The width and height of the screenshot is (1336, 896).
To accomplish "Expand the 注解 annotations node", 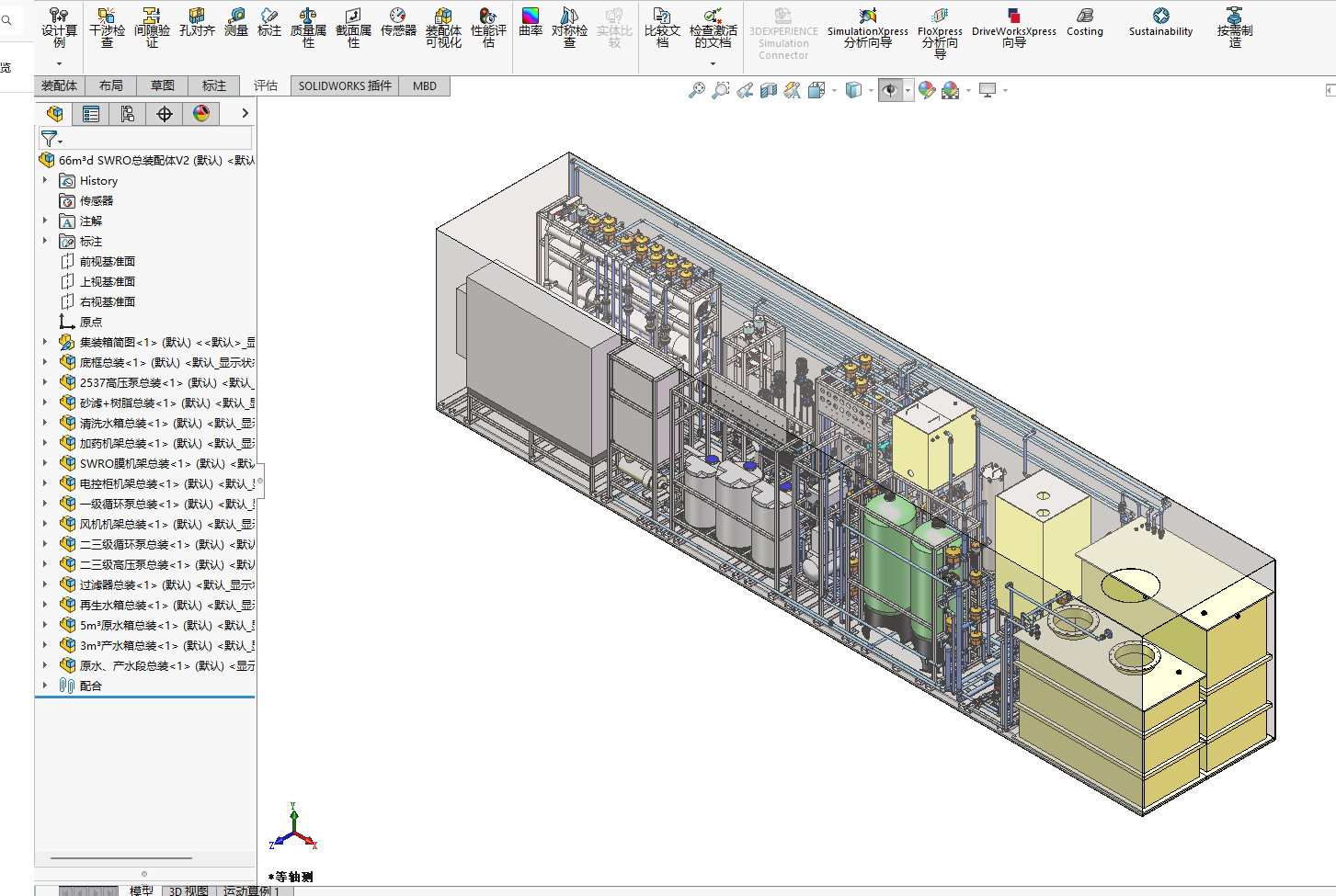I will 45,221.
